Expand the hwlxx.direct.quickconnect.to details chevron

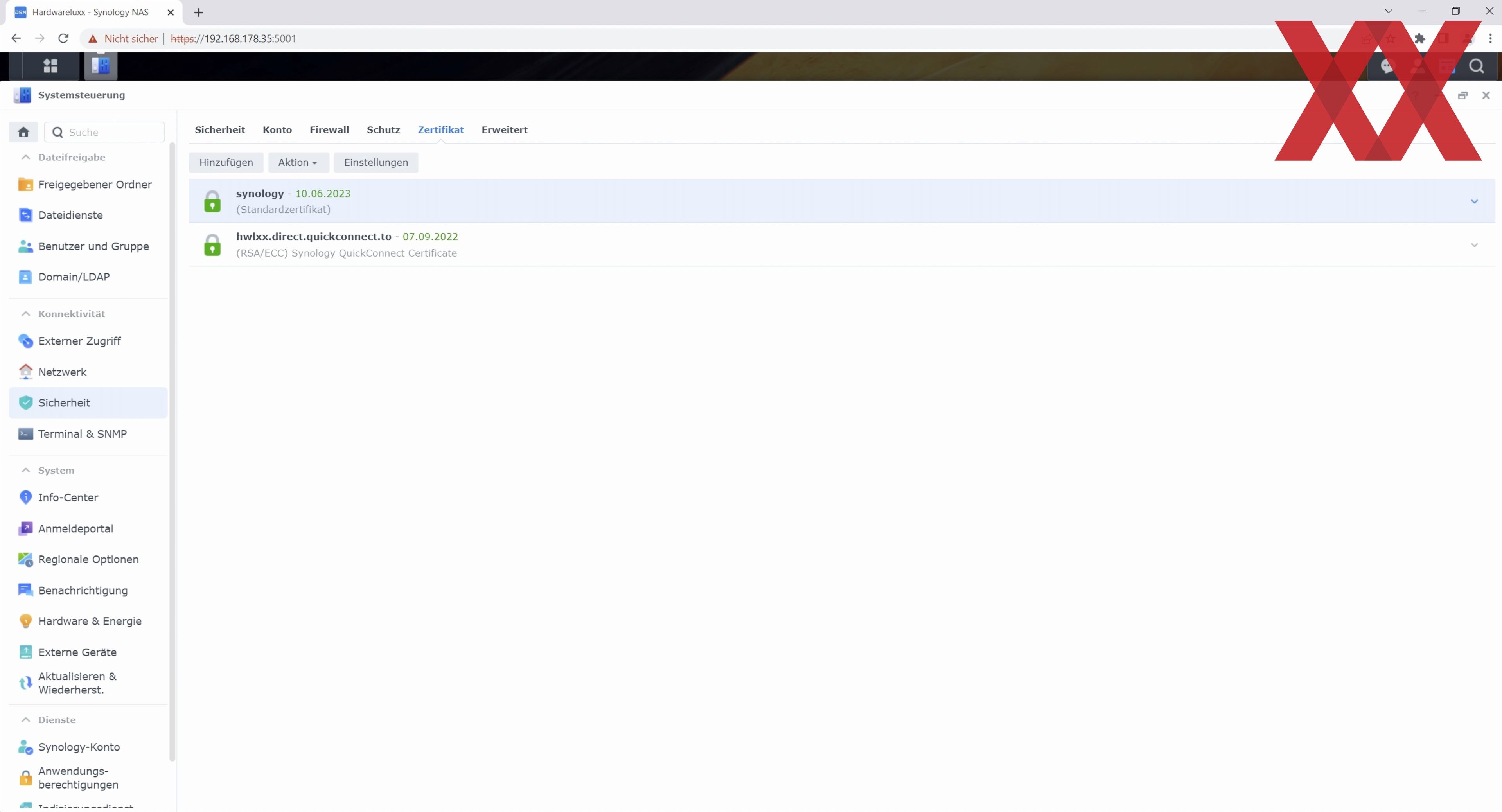coord(1474,245)
